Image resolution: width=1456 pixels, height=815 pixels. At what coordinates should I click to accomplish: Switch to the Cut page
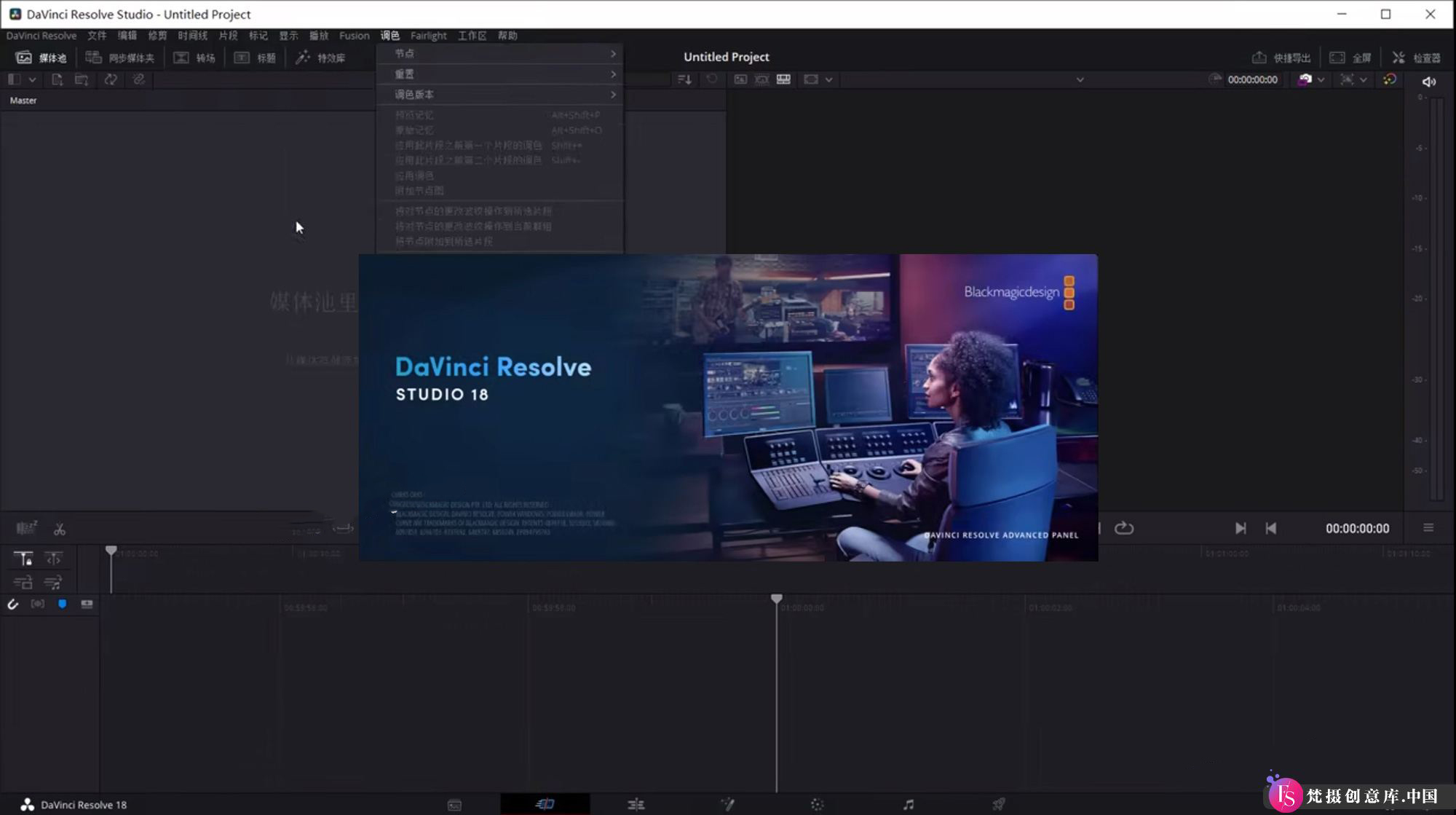[545, 804]
